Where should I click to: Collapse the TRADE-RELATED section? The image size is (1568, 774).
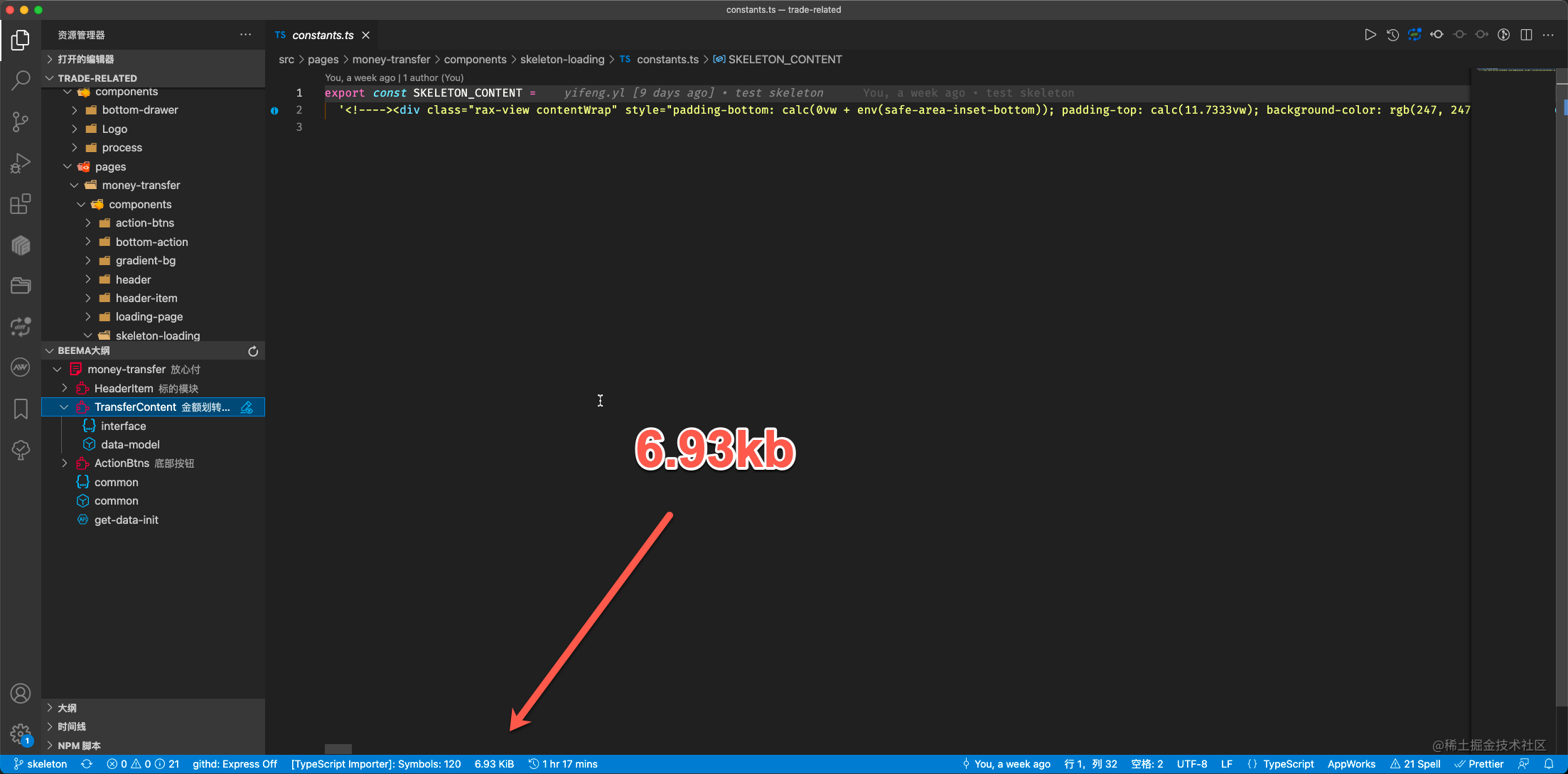tap(154, 78)
